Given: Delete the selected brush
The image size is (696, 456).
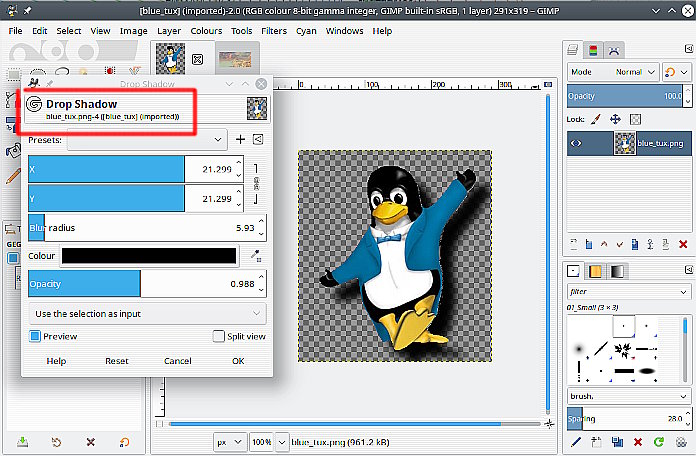Looking at the screenshot, I should pos(638,442).
